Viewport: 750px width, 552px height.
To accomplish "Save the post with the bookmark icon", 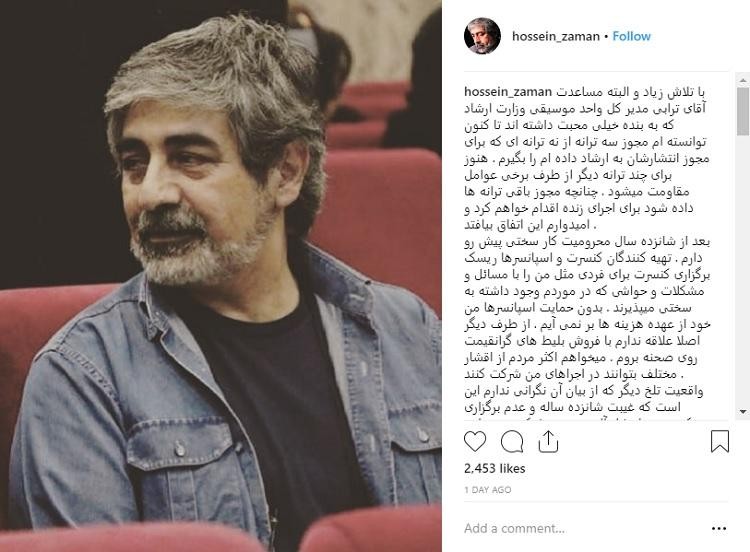I will pos(719,441).
